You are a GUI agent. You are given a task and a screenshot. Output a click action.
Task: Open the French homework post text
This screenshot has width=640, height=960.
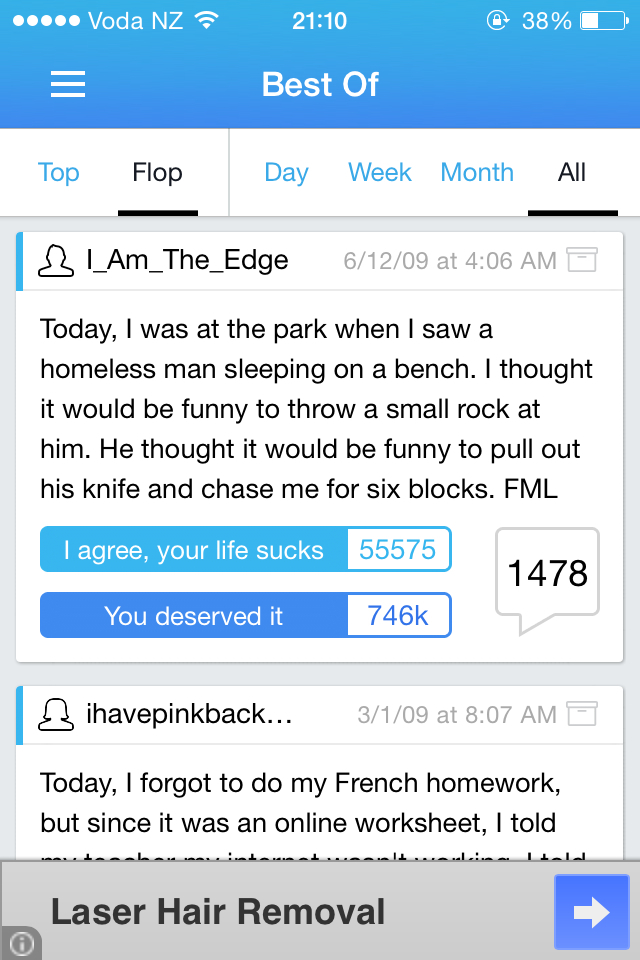pos(298,802)
